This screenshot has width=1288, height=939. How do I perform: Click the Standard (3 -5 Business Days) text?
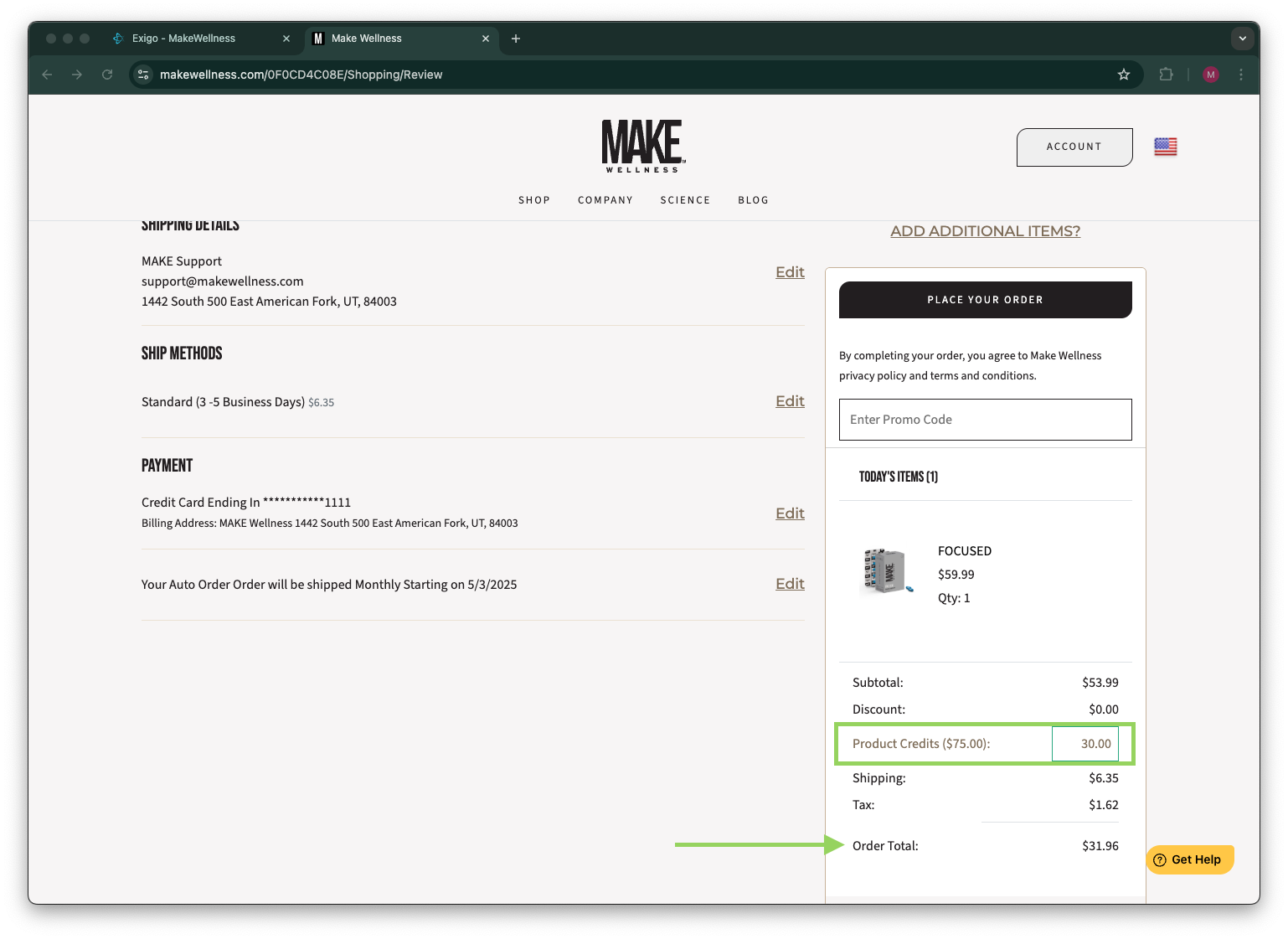click(x=223, y=402)
